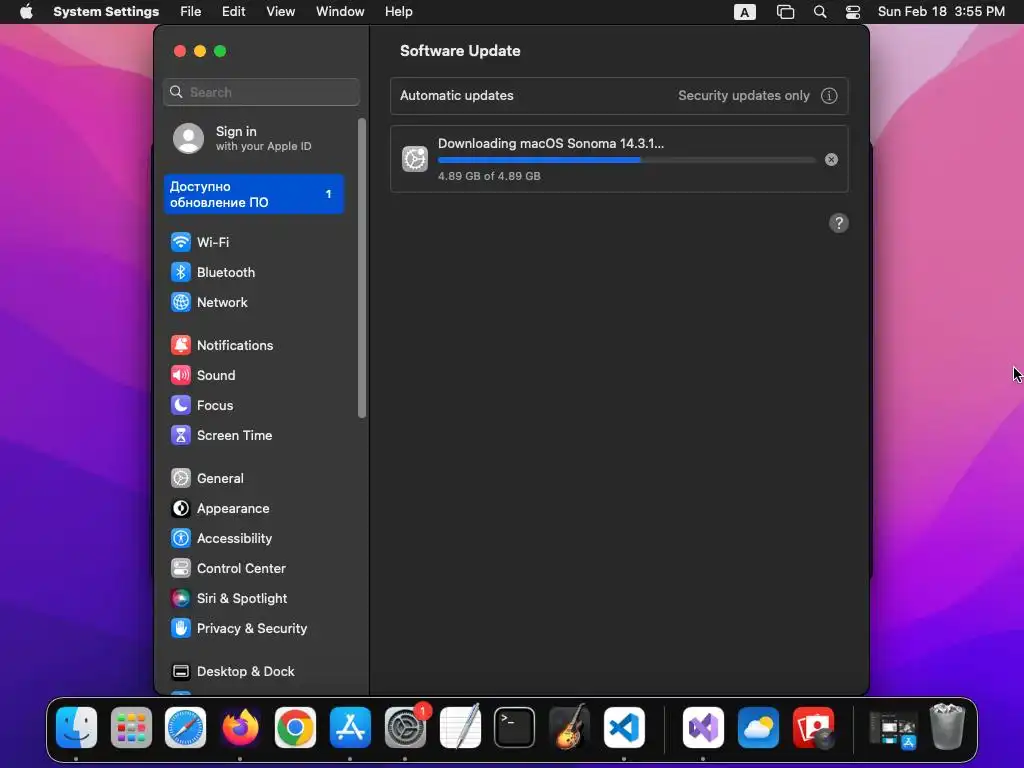Open Finder from the Dock
1024x768 pixels.
click(76, 728)
